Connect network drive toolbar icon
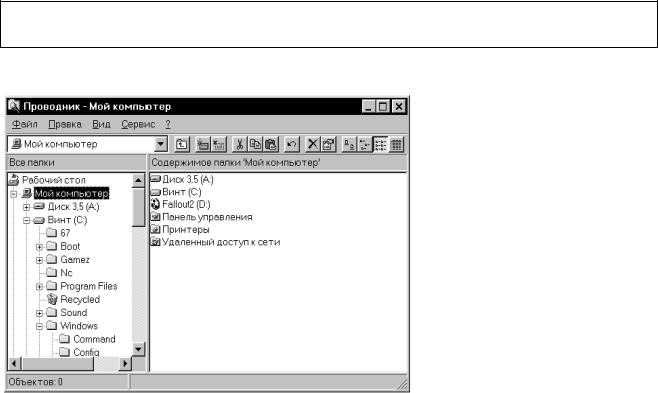Viewport: 658px width, 393px height. coord(203,145)
